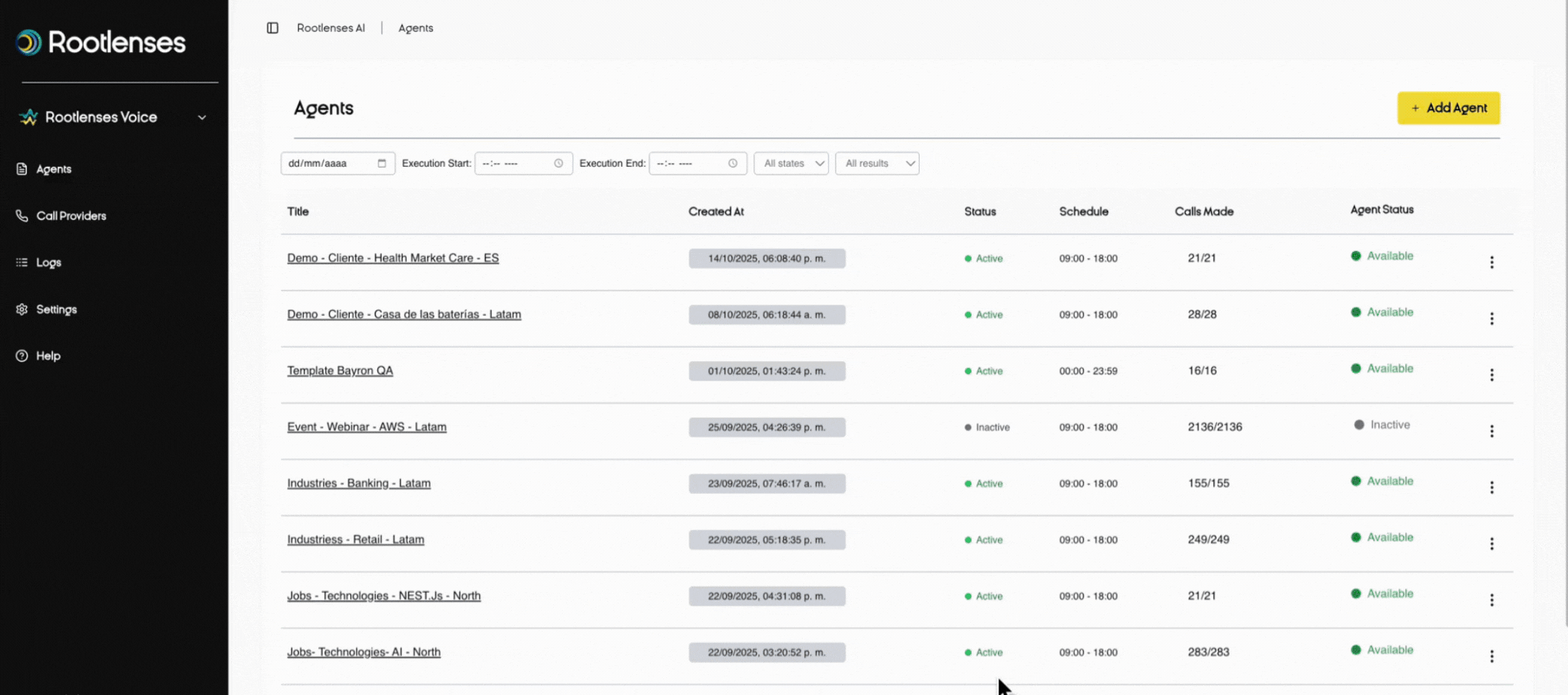Toggle the sidebar panel icon
The image size is (1568, 695).
(x=273, y=28)
